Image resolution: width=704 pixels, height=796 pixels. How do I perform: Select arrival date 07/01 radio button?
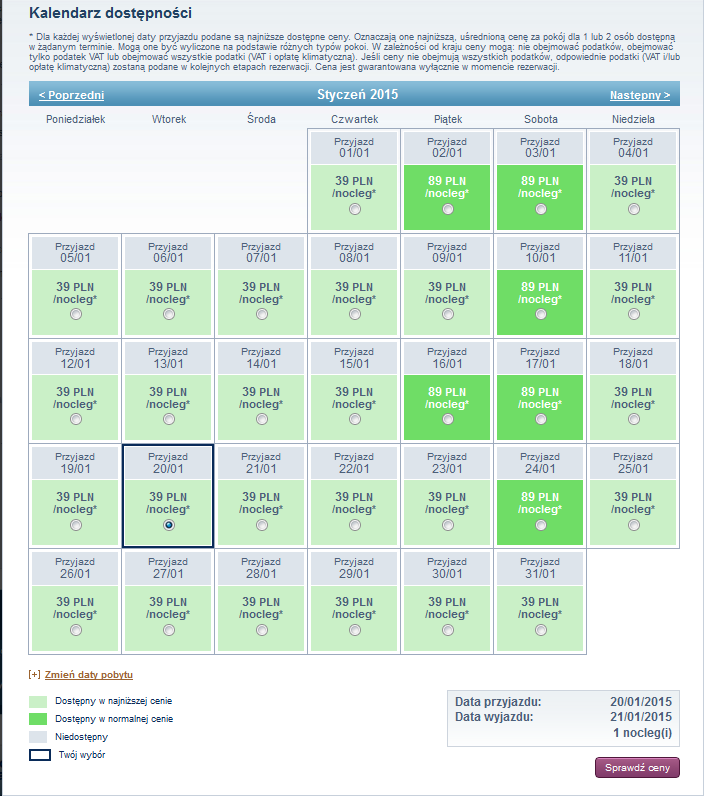(x=262, y=314)
